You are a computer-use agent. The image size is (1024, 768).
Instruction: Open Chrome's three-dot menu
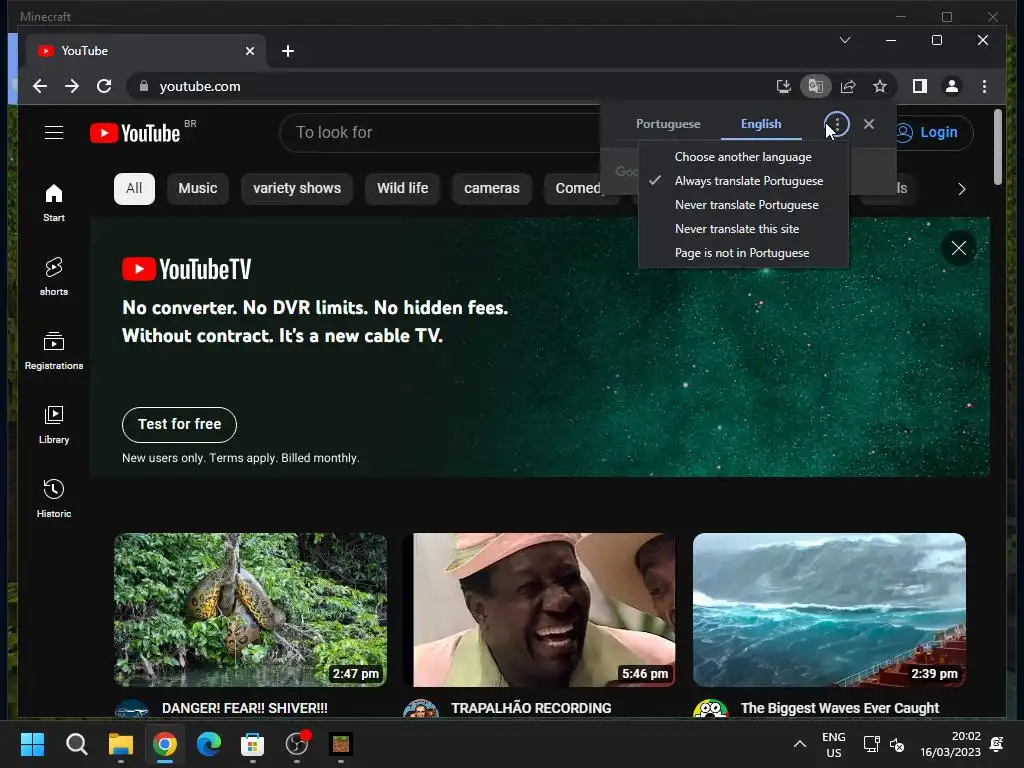coord(984,86)
